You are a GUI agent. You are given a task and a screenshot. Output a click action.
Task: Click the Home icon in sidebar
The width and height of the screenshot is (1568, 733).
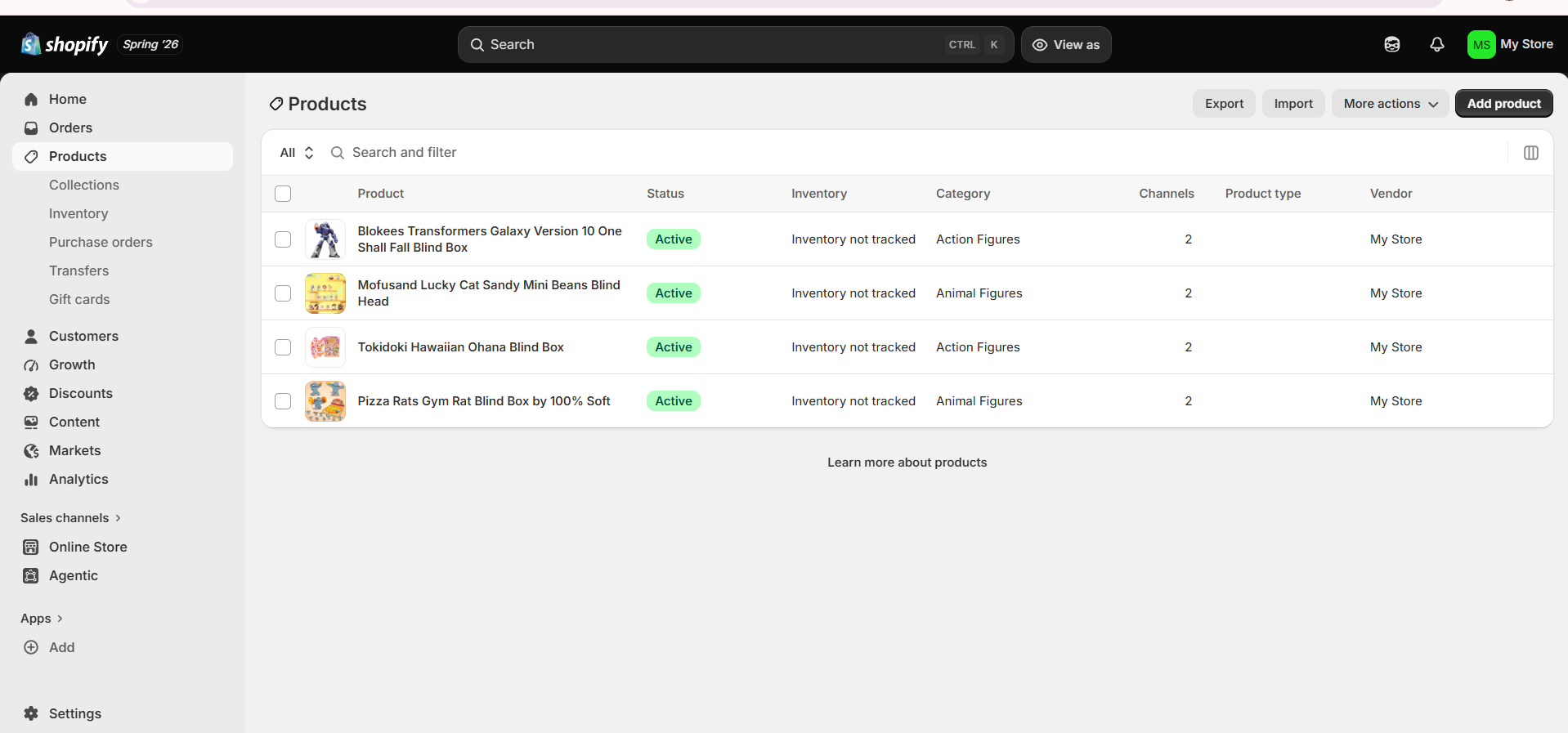pyautogui.click(x=31, y=99)
